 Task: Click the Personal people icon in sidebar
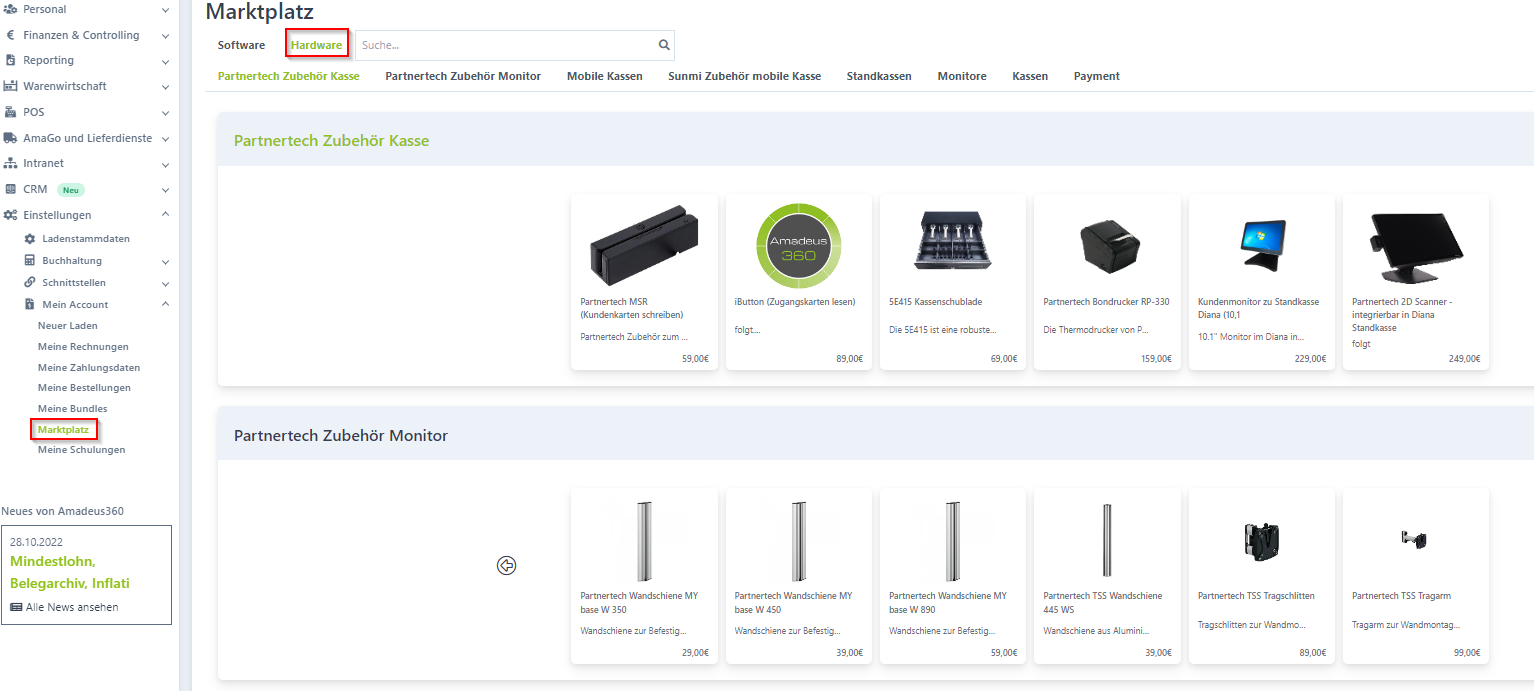[x=11, y=9]
